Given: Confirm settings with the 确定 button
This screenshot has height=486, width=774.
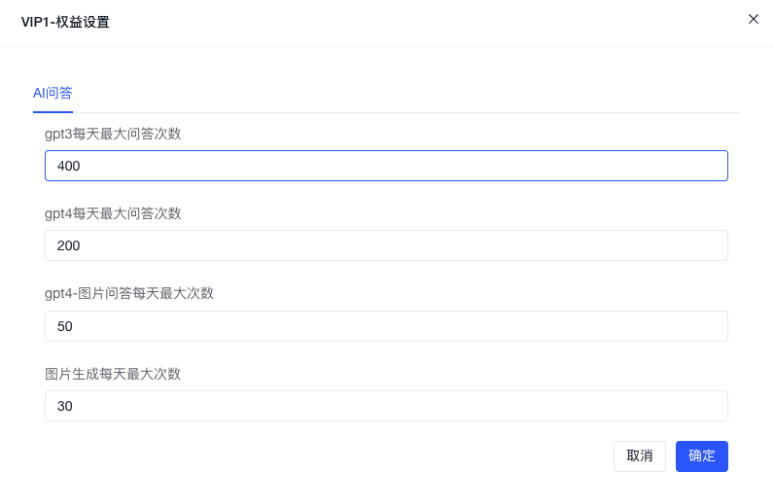Looking at the screenshot, I should pyautogui.click(x=701, y=456).
